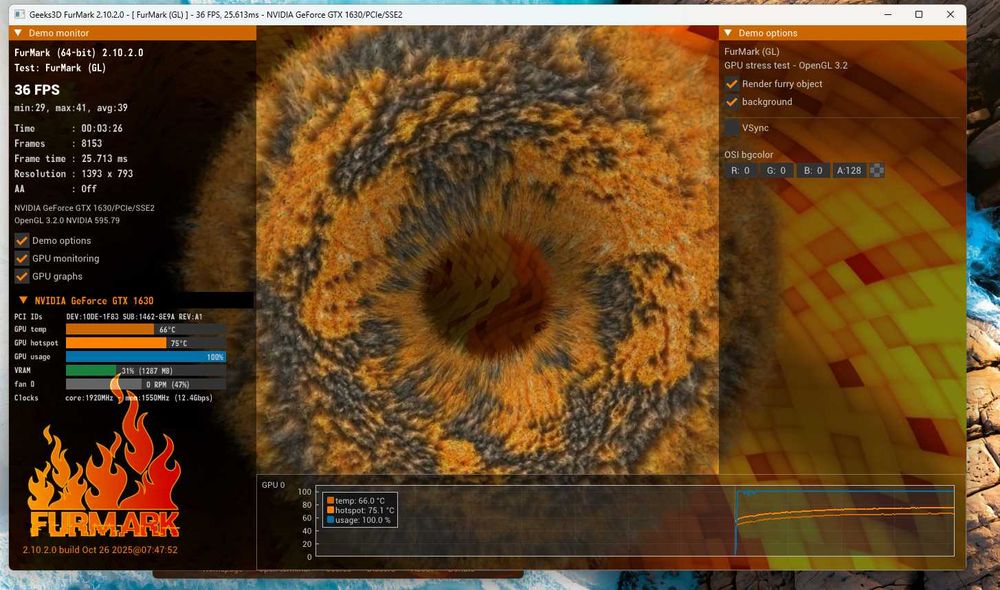Click the blue usage legend marker in graph
Image resolution: width=1000 pixels, height=590 pixels.
(330, 520)
